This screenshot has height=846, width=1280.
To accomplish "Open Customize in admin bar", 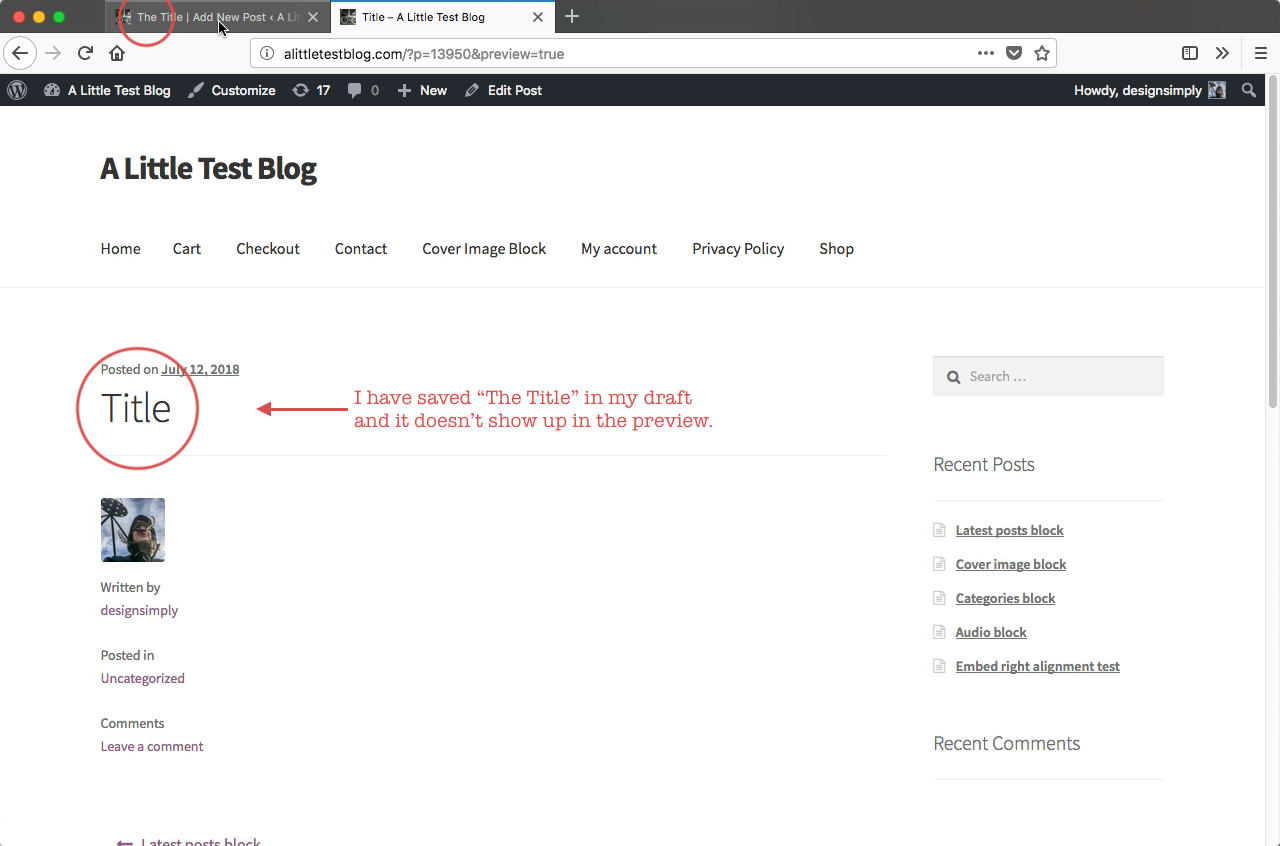I will 231,90.
